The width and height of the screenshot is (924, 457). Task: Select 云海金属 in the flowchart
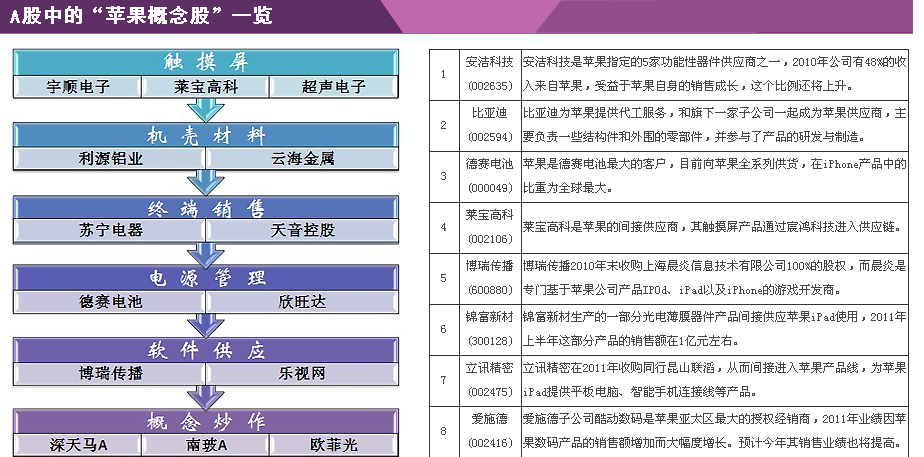(x=302, y=159)
